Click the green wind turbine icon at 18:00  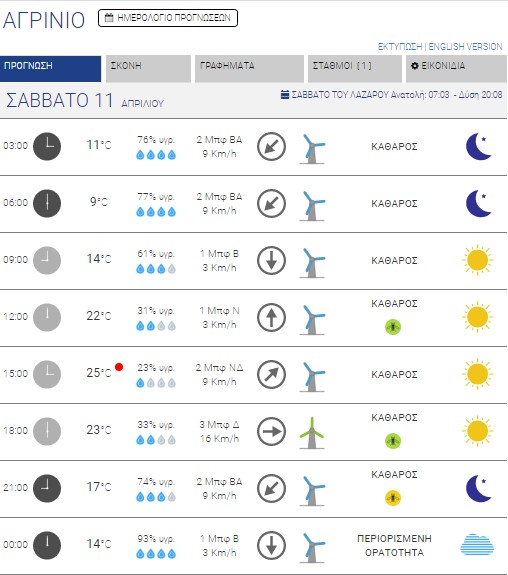tap(312, 433)
